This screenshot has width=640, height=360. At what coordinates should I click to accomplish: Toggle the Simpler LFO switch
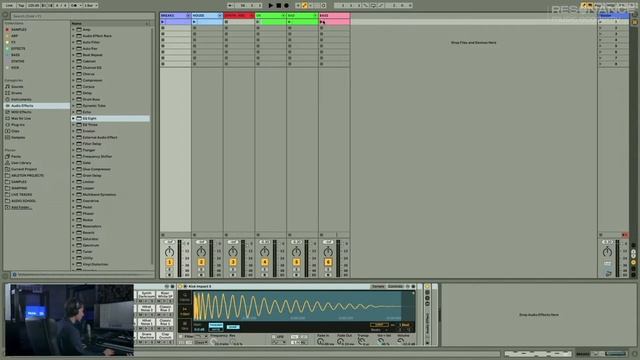click(273, 337)
